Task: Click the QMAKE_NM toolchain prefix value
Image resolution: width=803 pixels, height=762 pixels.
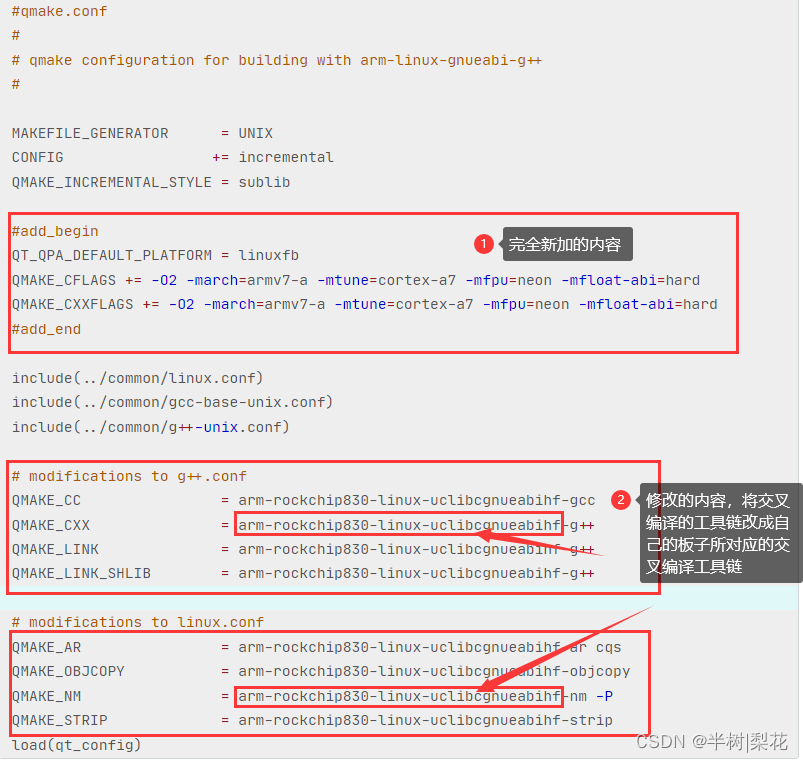Action: (399, 696)
